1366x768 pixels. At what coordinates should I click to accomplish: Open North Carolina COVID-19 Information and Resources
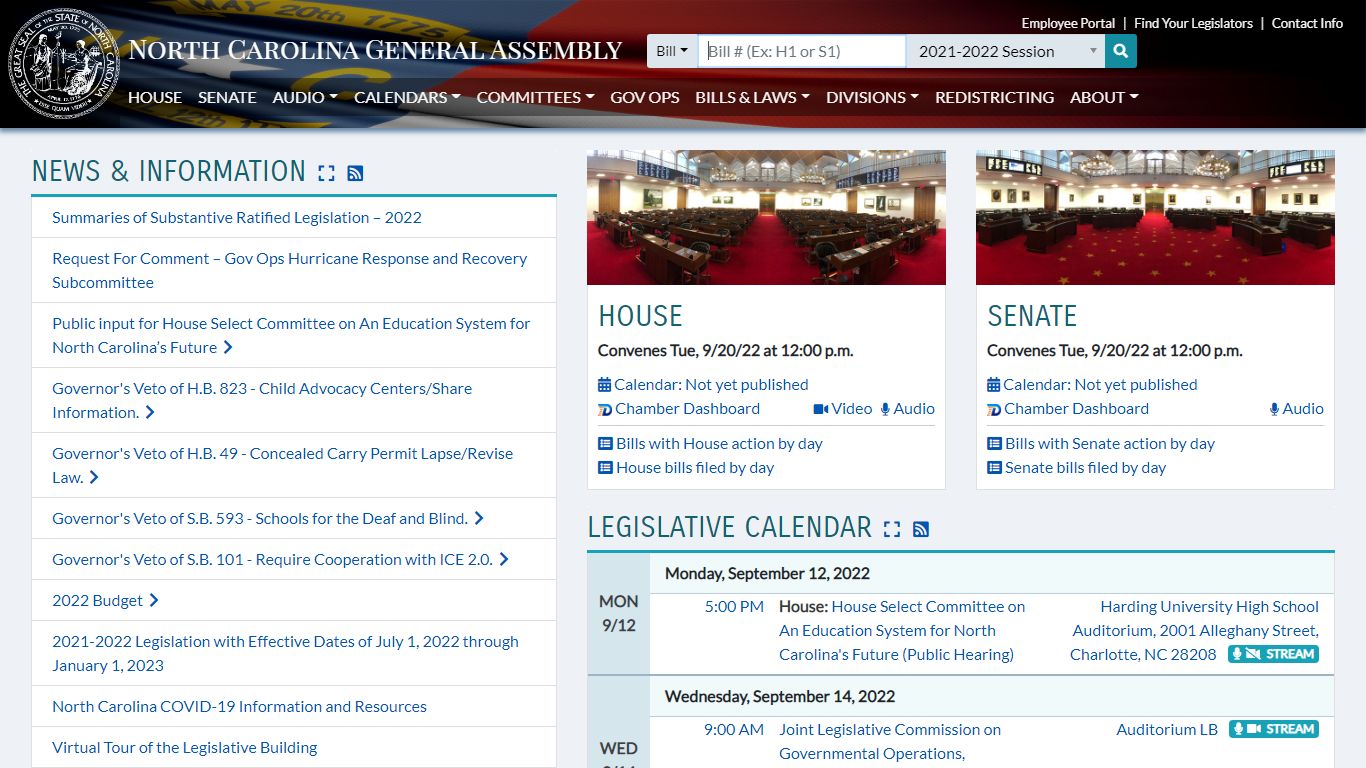coord(239,706)
